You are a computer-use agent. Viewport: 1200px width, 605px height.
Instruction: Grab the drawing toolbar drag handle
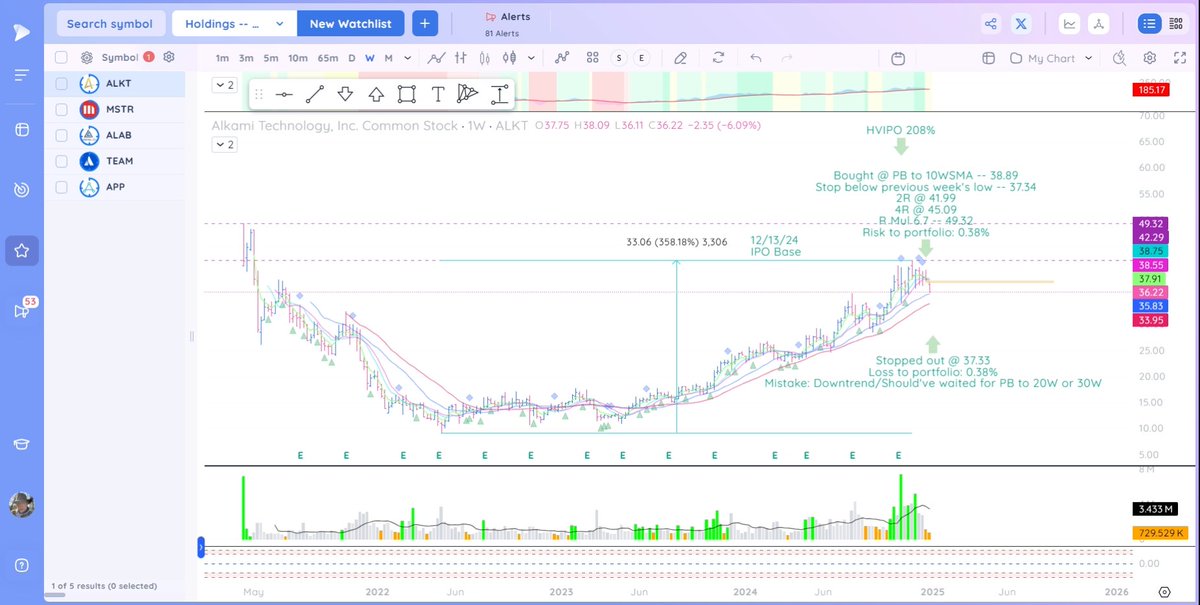point(259,94)
